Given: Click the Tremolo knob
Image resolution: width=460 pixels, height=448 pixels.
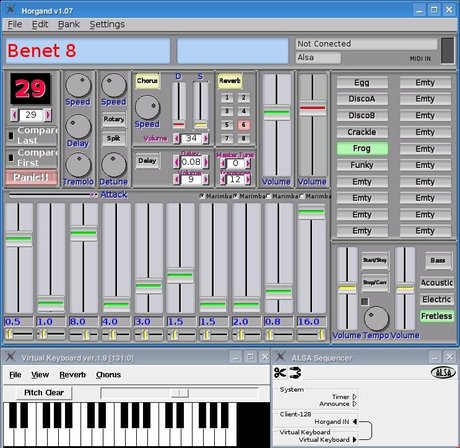Looking at the screenshot, I should tap(78, 165).
